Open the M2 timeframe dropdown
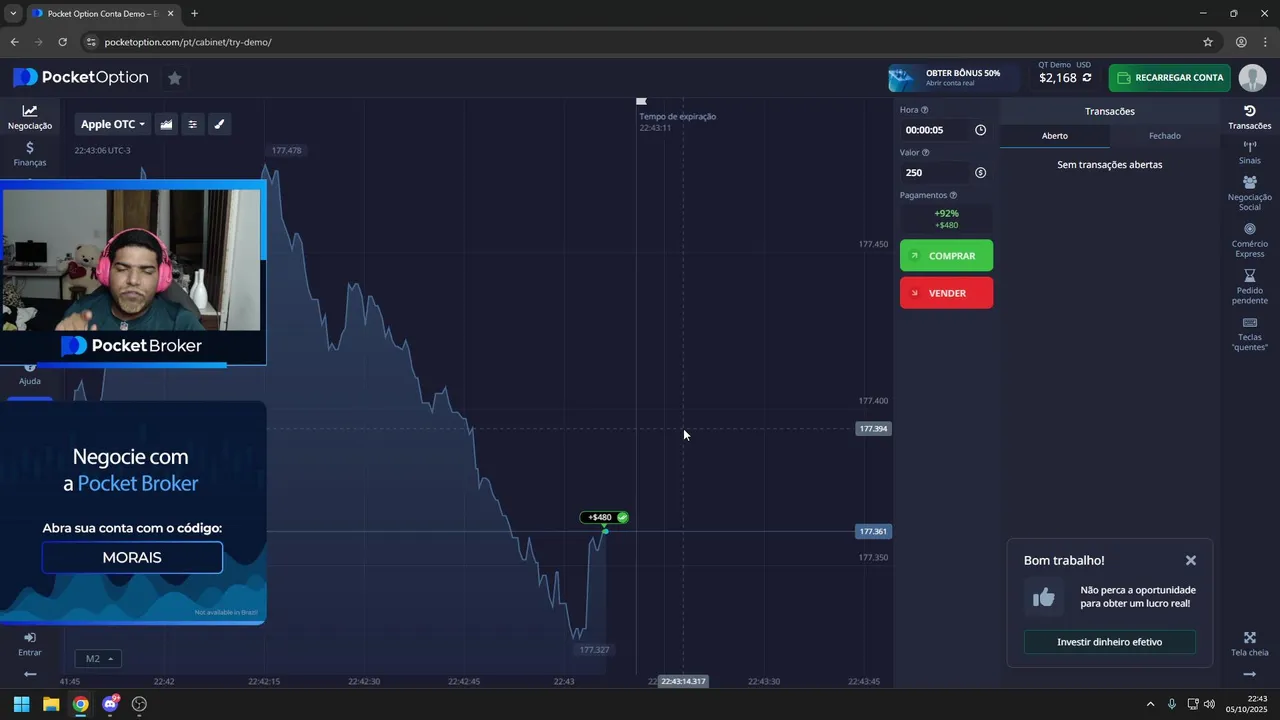 (x=98, y=658)
